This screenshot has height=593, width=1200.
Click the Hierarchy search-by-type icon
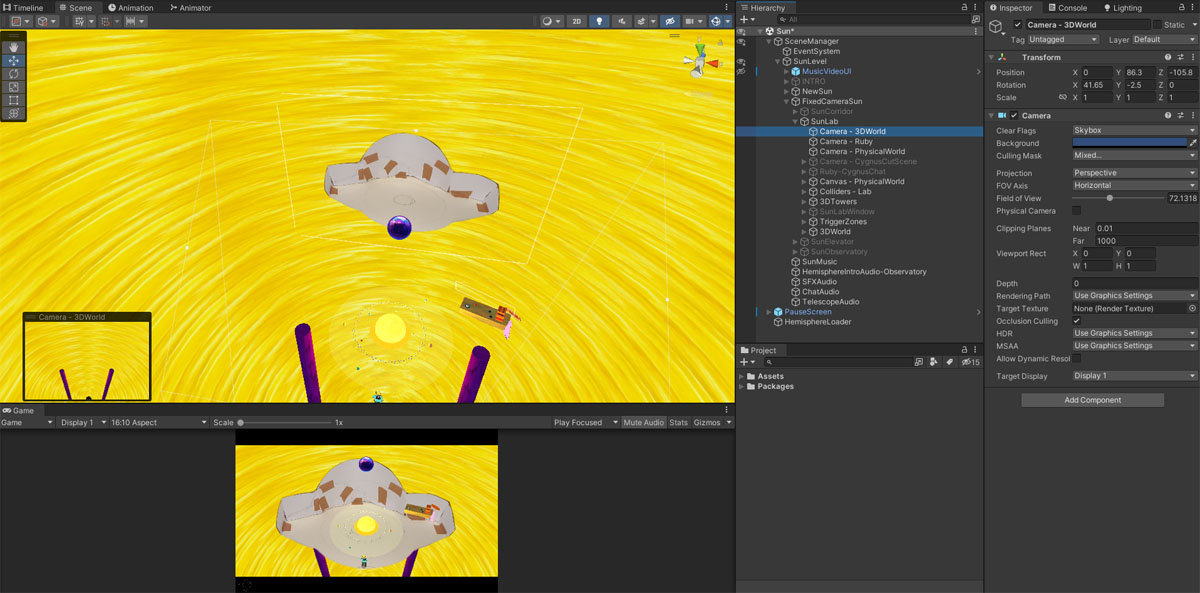[x=976, y=19]
